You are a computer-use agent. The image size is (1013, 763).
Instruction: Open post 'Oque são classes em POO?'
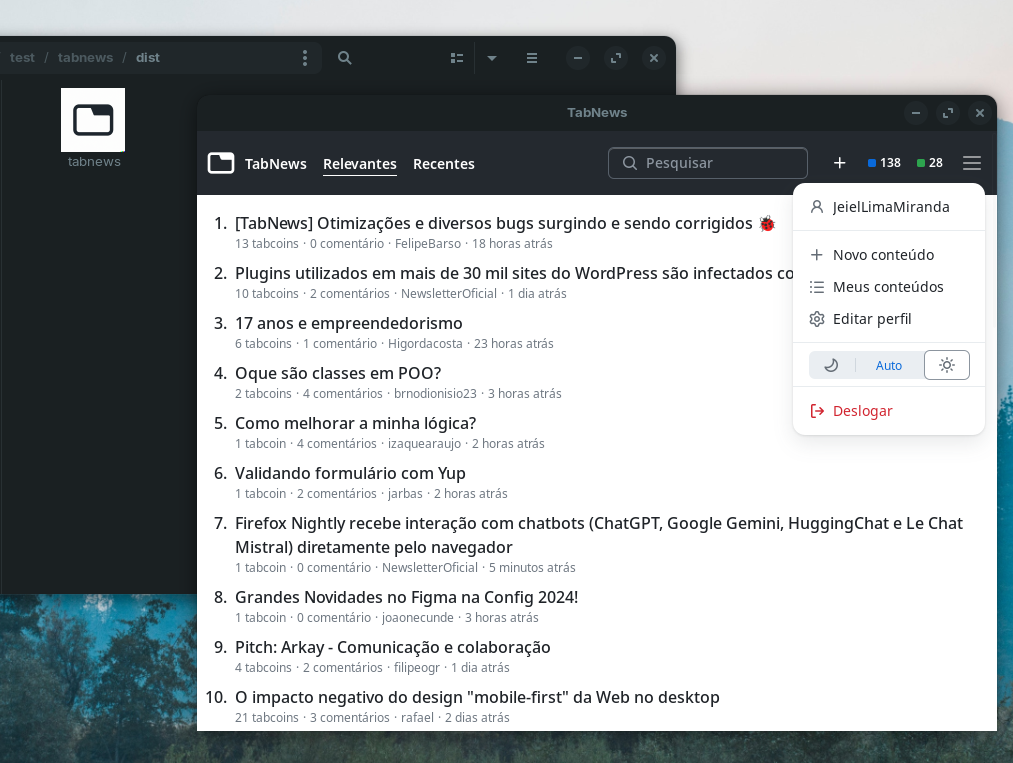tap(338, 373)
